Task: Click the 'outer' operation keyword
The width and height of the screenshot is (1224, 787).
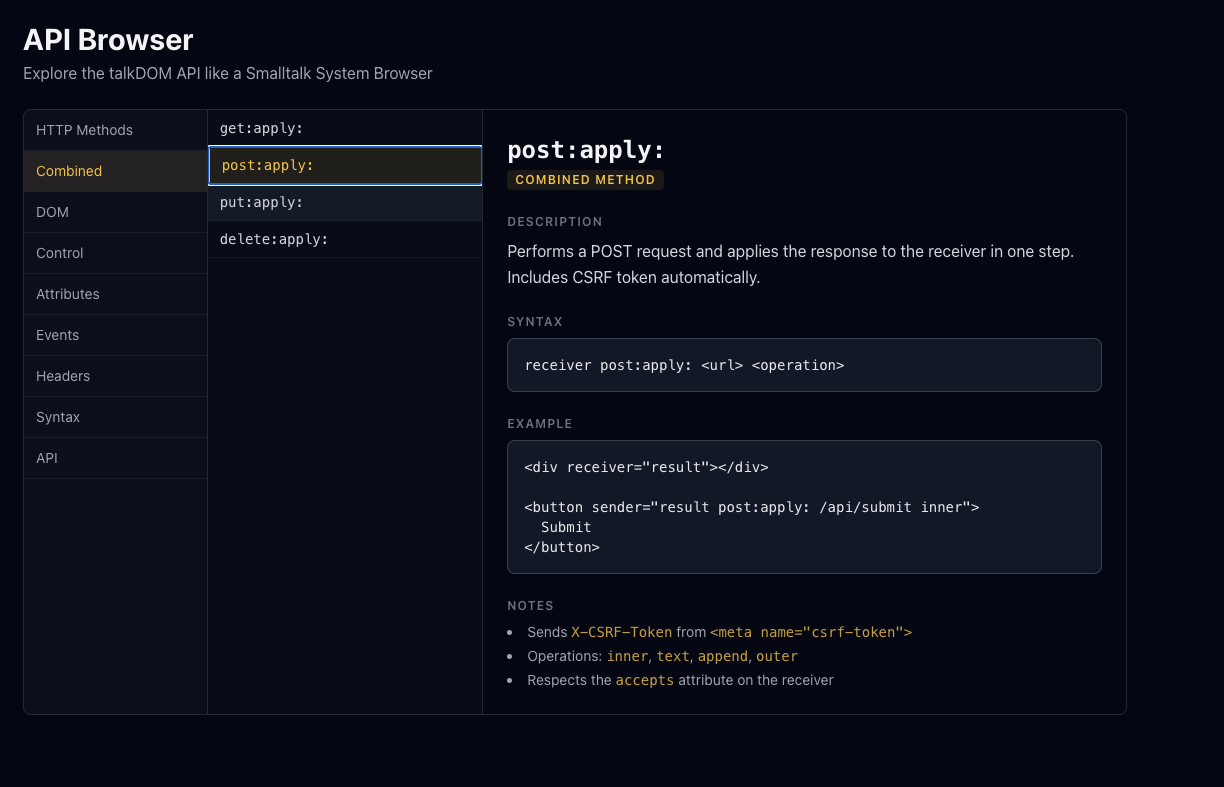Action: (x=777, y=656)
